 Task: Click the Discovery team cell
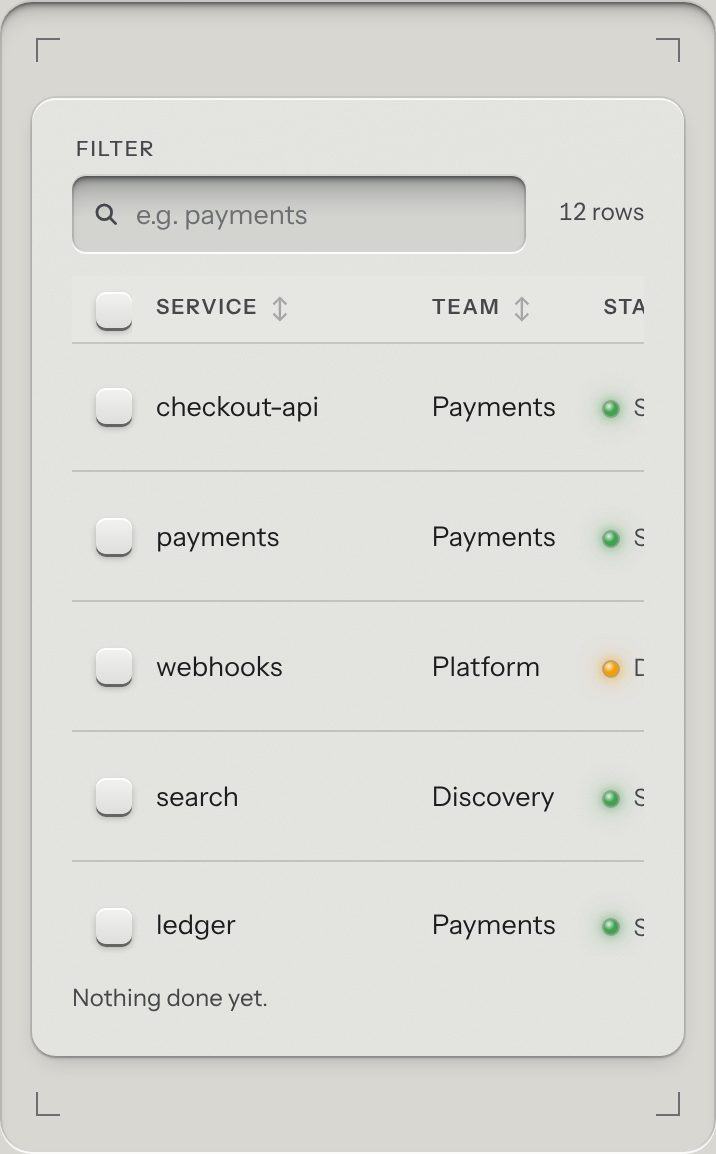click(493, 797)
